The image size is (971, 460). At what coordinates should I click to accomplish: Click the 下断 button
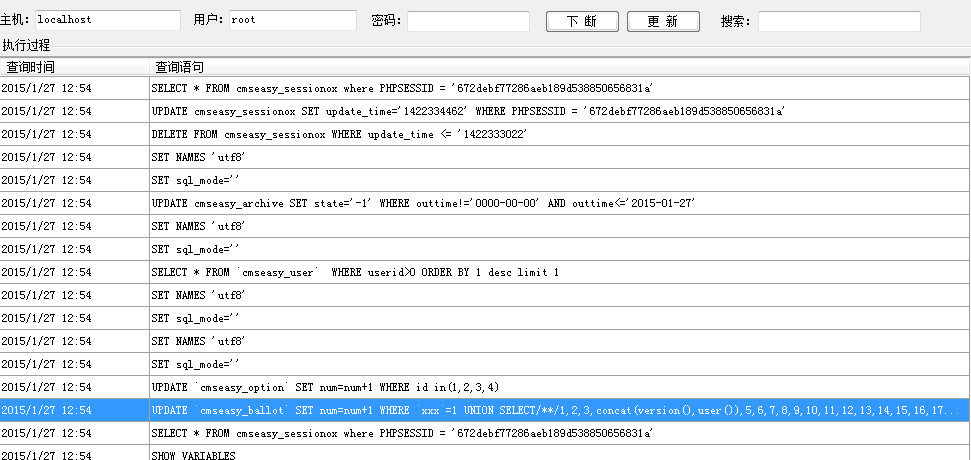click(582, 21)
